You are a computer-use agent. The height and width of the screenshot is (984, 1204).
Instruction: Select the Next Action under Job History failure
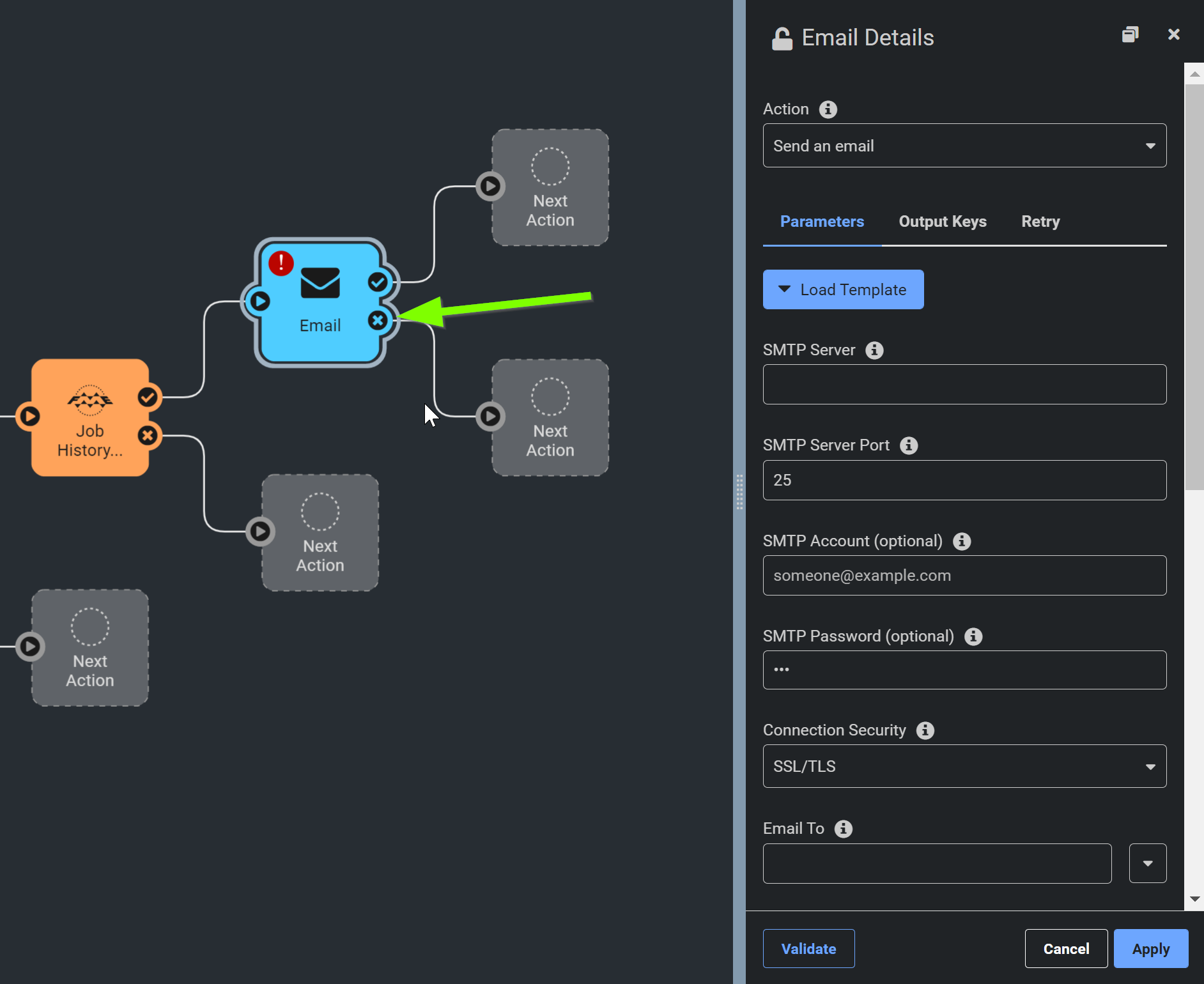pos(320,532)
